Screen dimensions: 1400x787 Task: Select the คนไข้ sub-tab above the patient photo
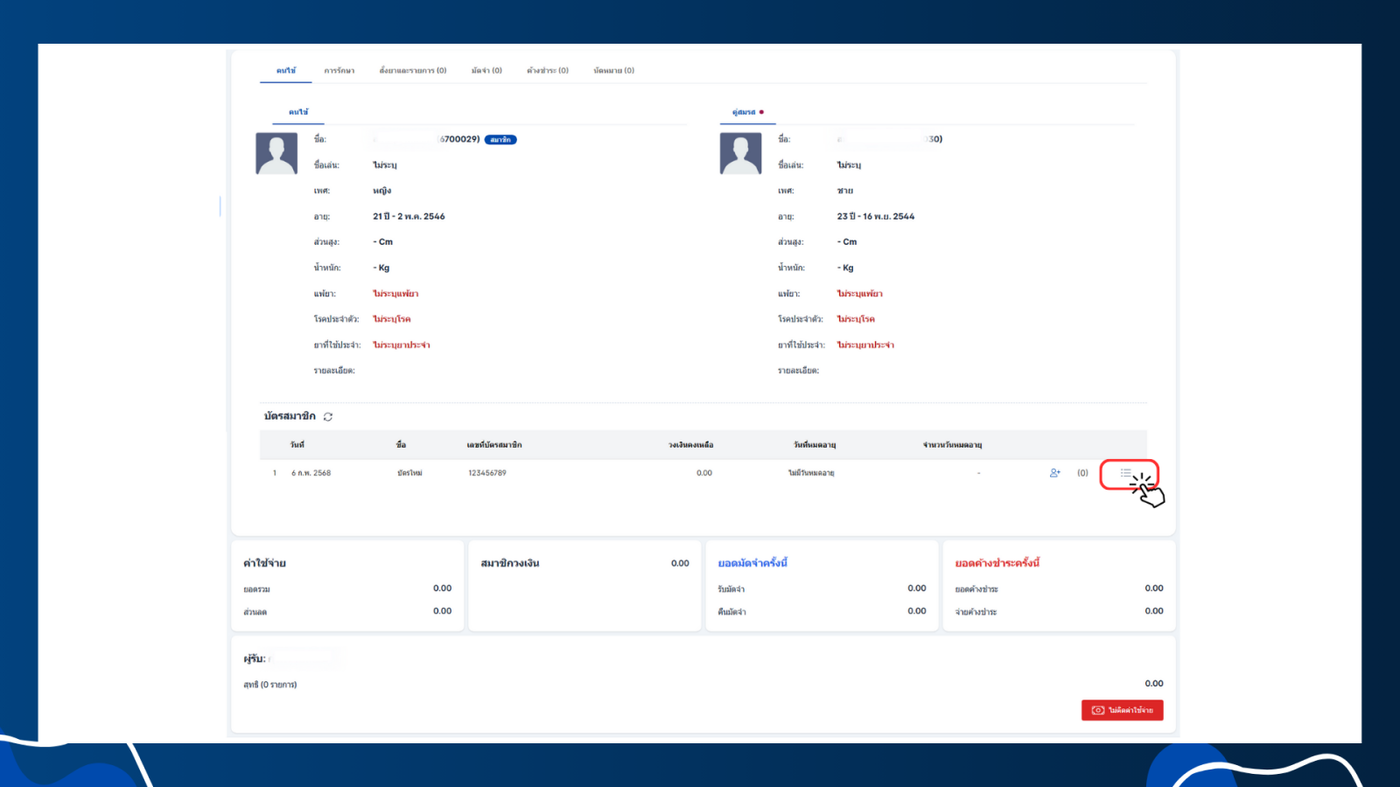pyautogui.click(x=299, y=112)
